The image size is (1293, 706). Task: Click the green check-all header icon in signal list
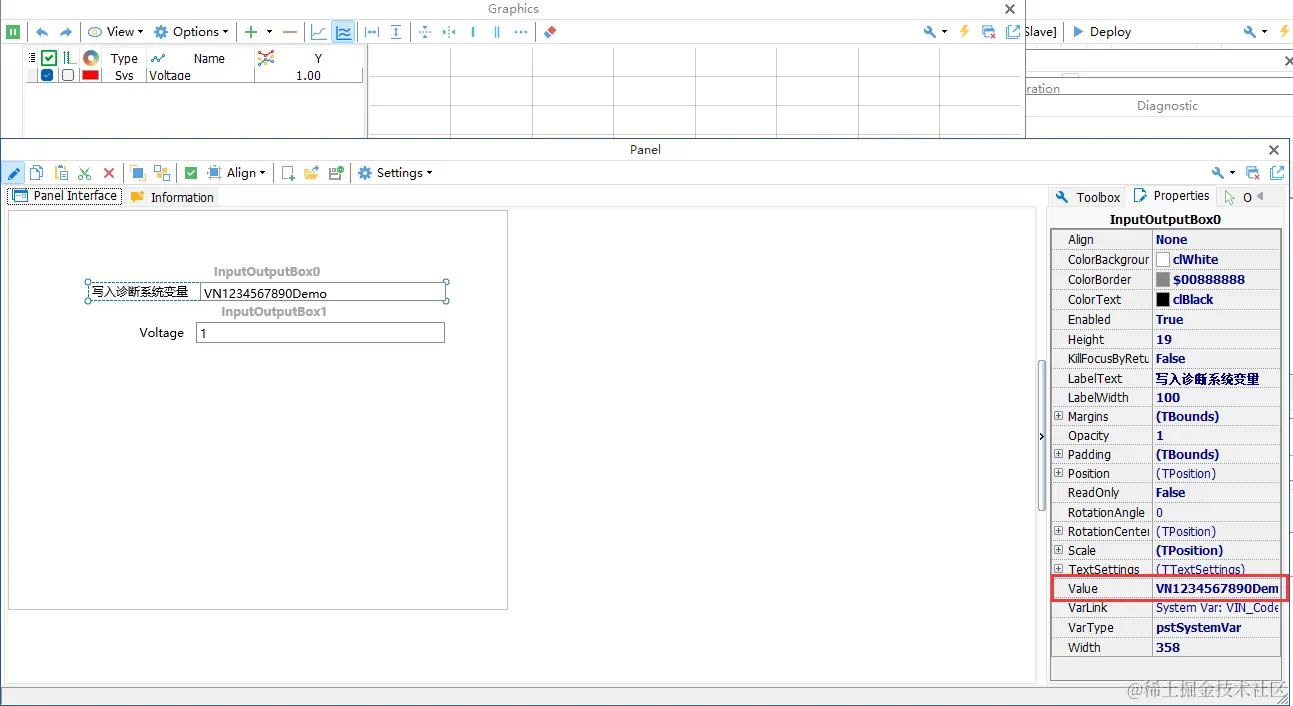pyautogui.click(x=49, y=58)
